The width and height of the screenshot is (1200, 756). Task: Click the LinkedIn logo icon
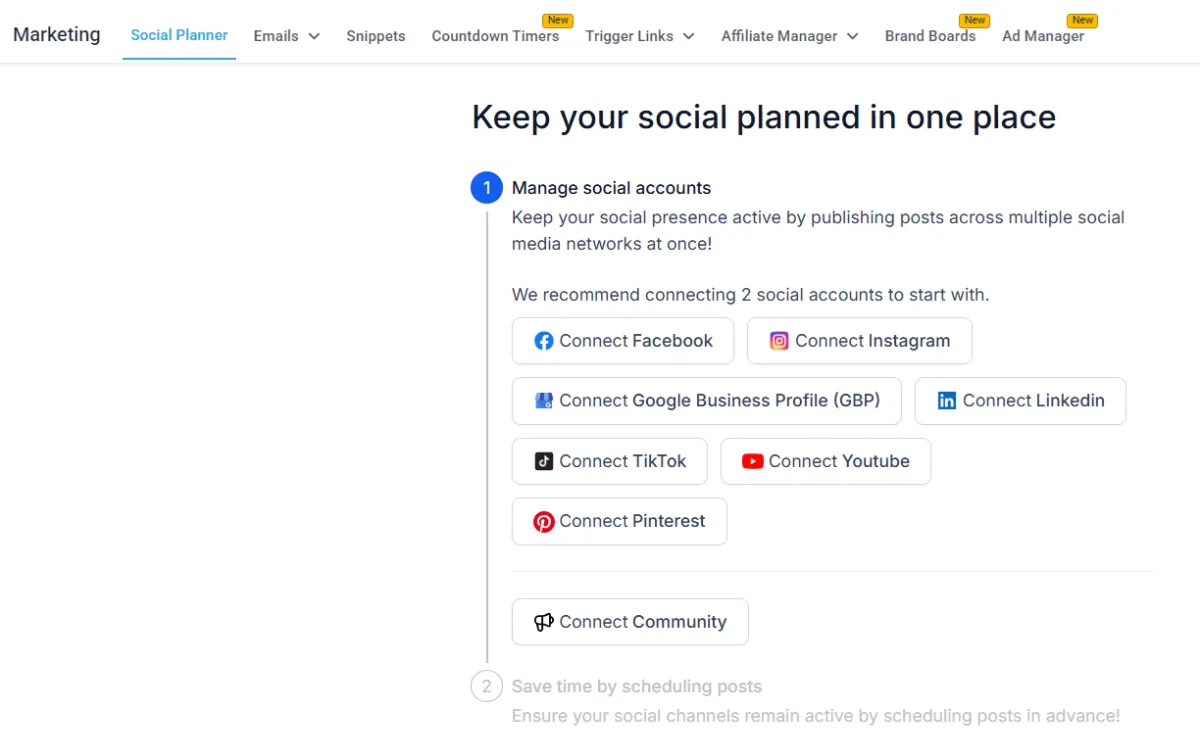tap(947, 401)
